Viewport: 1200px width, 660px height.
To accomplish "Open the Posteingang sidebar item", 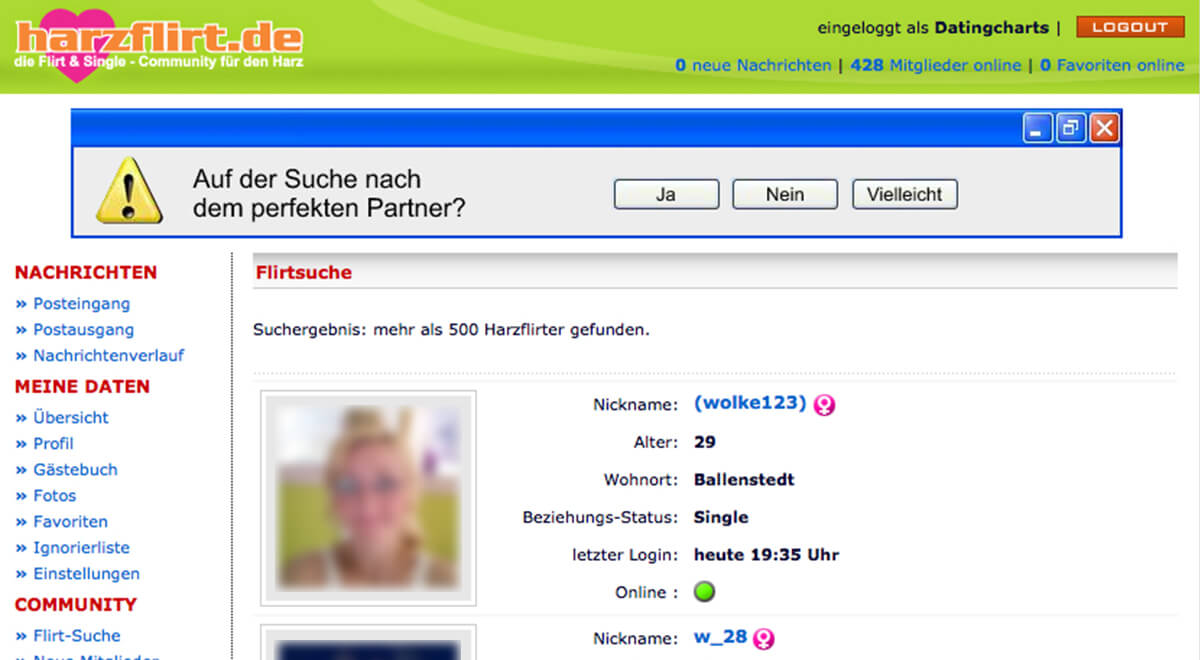I will (x=81, y=303).
